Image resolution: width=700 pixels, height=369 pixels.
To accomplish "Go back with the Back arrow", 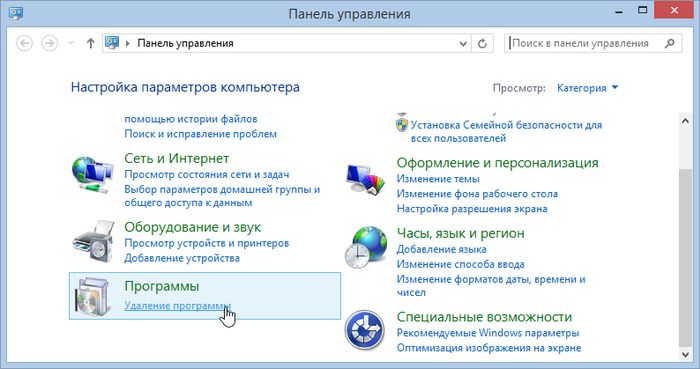I will [24, 43].
